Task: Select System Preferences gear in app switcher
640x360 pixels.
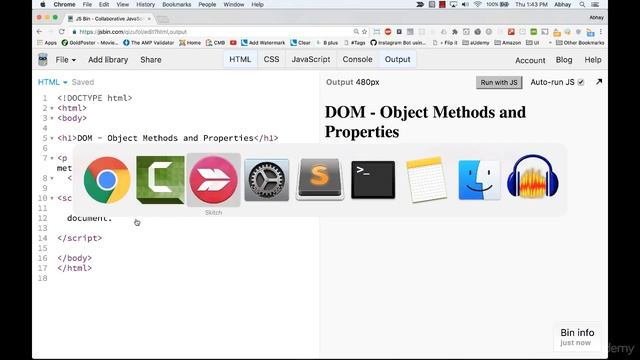Action: (267, 180)
